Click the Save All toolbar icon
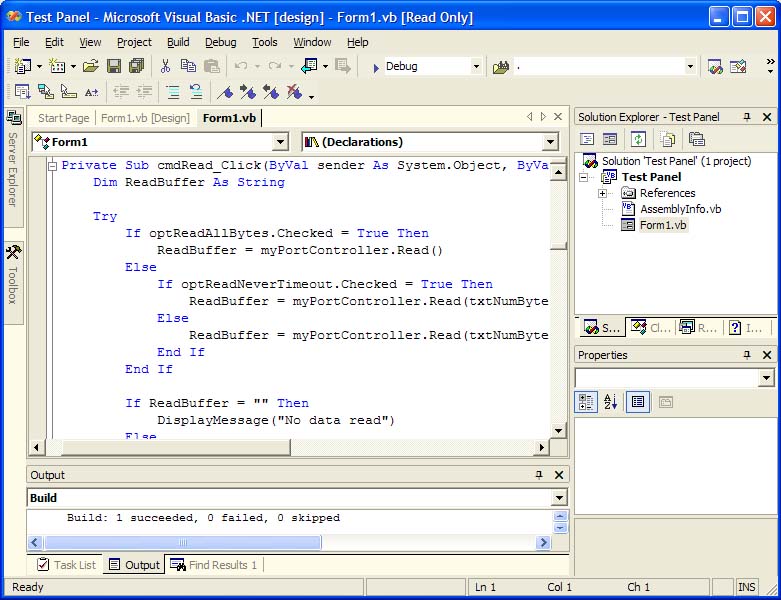781x600 pixels. [x=136, y=66]
